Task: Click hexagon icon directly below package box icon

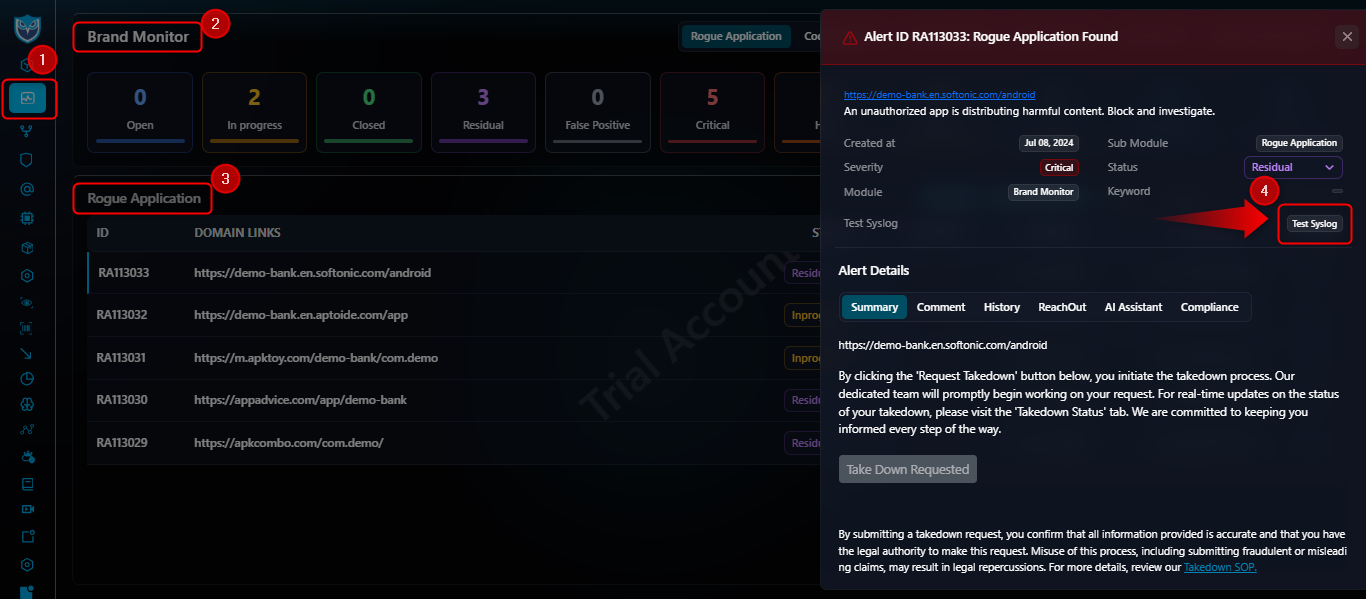Action: [x=27, y=275]
